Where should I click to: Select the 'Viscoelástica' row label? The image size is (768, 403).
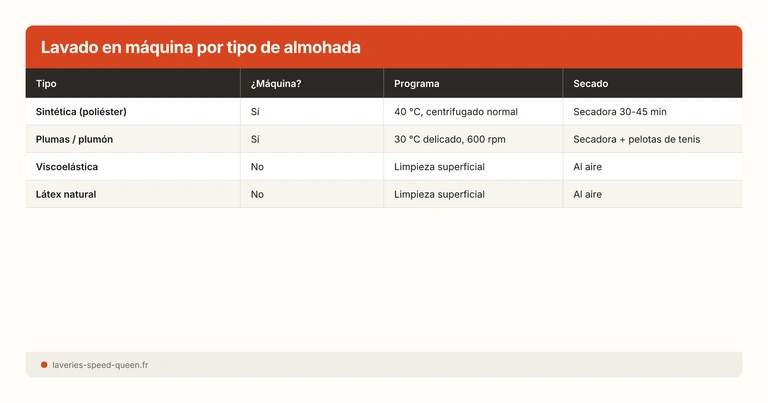point(67,167)
